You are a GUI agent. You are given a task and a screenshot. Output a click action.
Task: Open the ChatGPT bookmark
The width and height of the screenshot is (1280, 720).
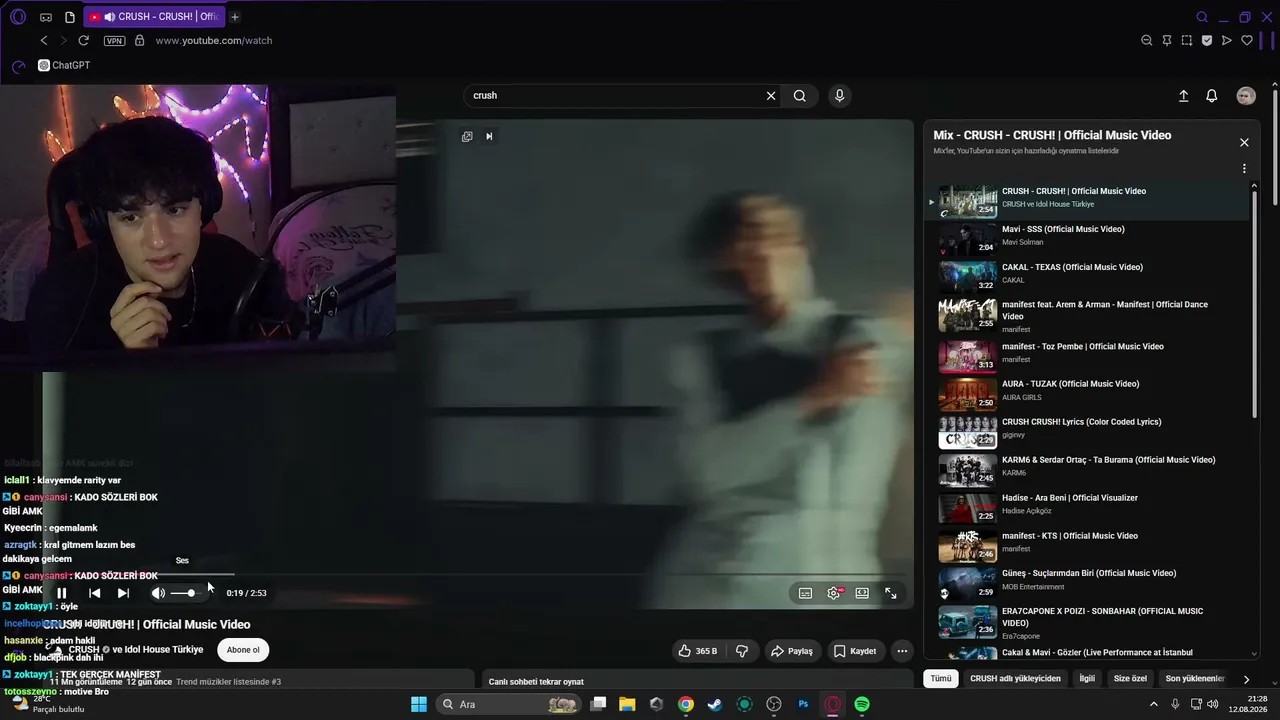tap(64, 65)
